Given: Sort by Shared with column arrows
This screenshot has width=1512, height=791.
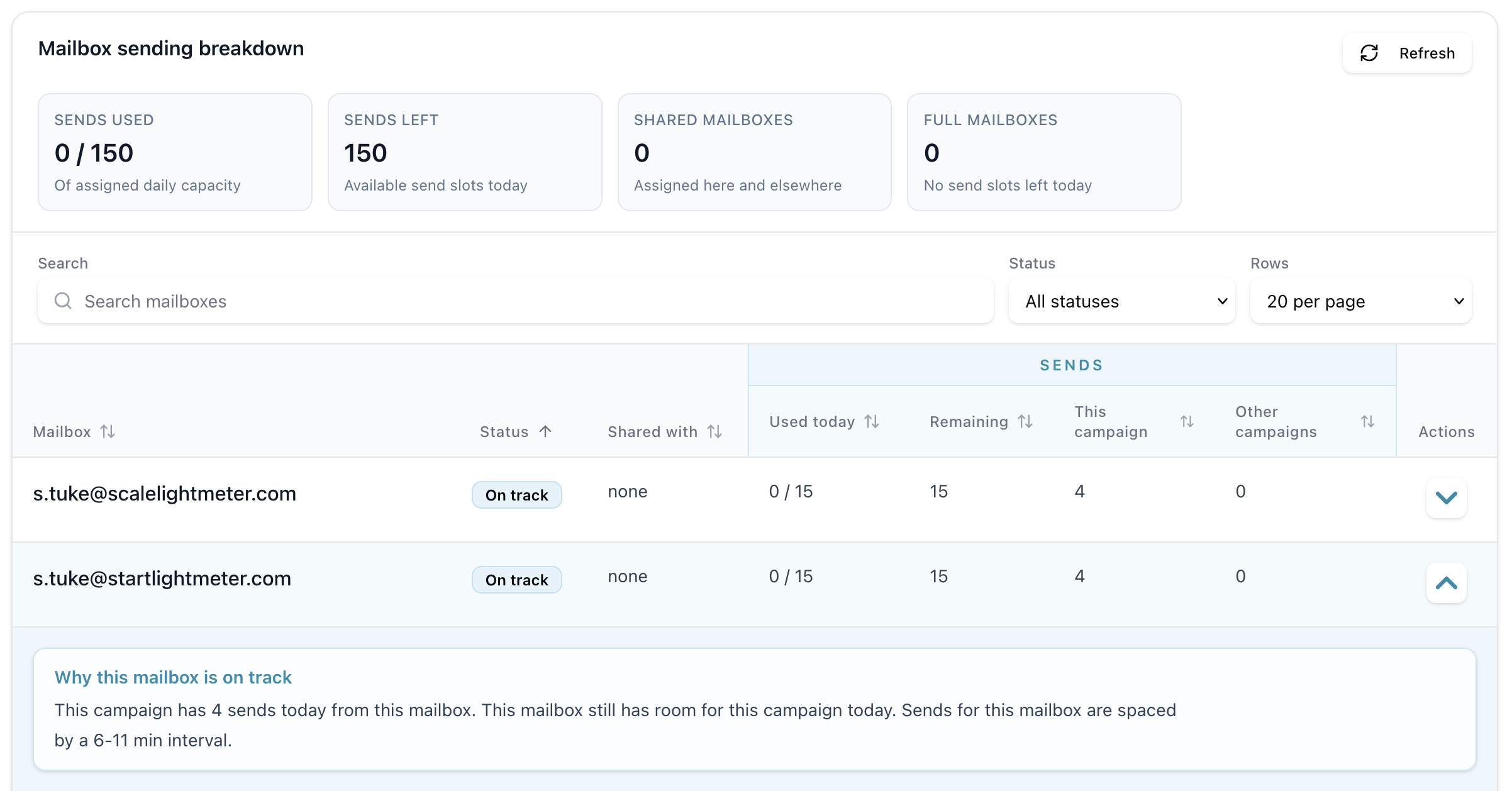Looking at the screenshot, I should coord(714,431).
